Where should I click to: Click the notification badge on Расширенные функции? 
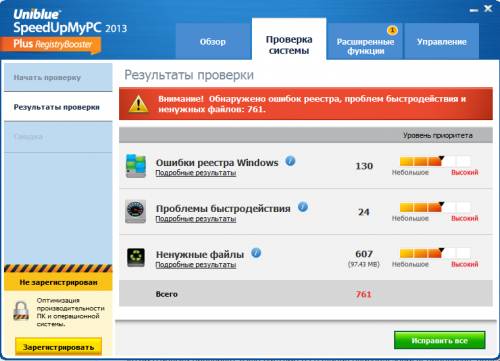point(392,30)
